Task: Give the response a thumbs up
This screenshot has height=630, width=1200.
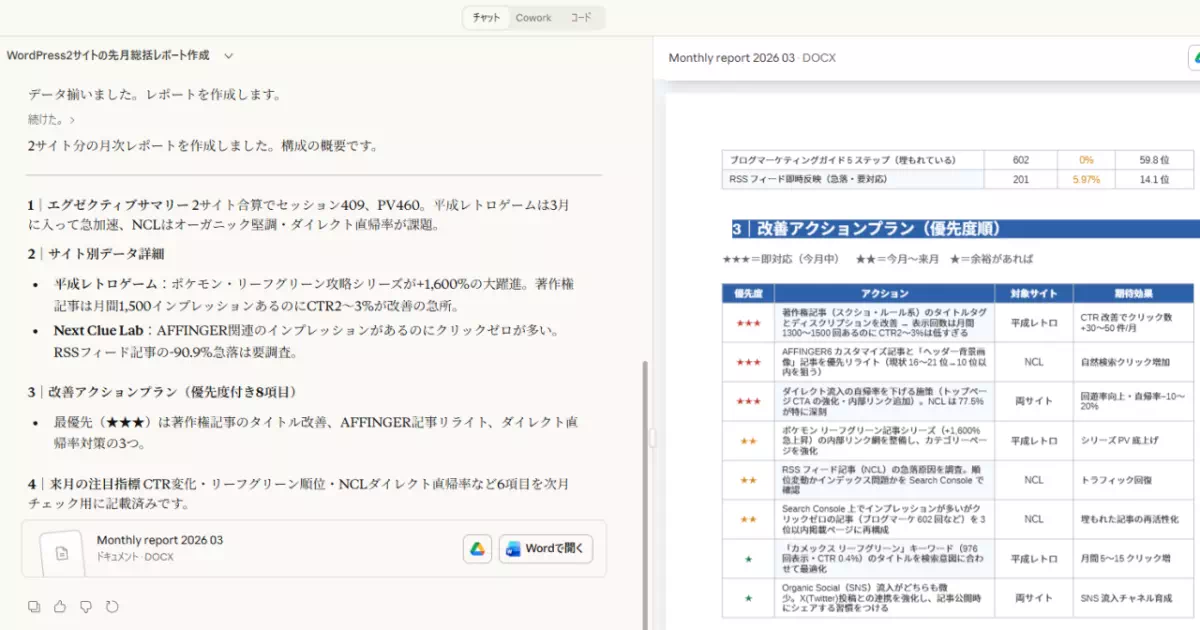Action: tap(60, 606)
